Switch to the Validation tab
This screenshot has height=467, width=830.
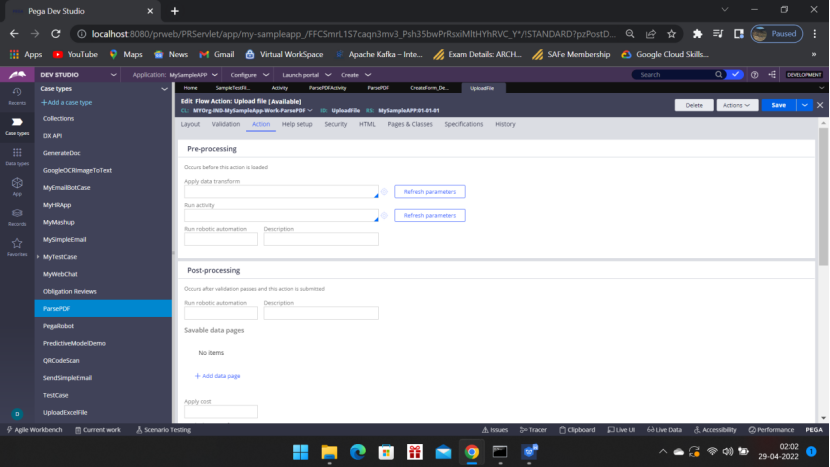click(x=225, y=124)
